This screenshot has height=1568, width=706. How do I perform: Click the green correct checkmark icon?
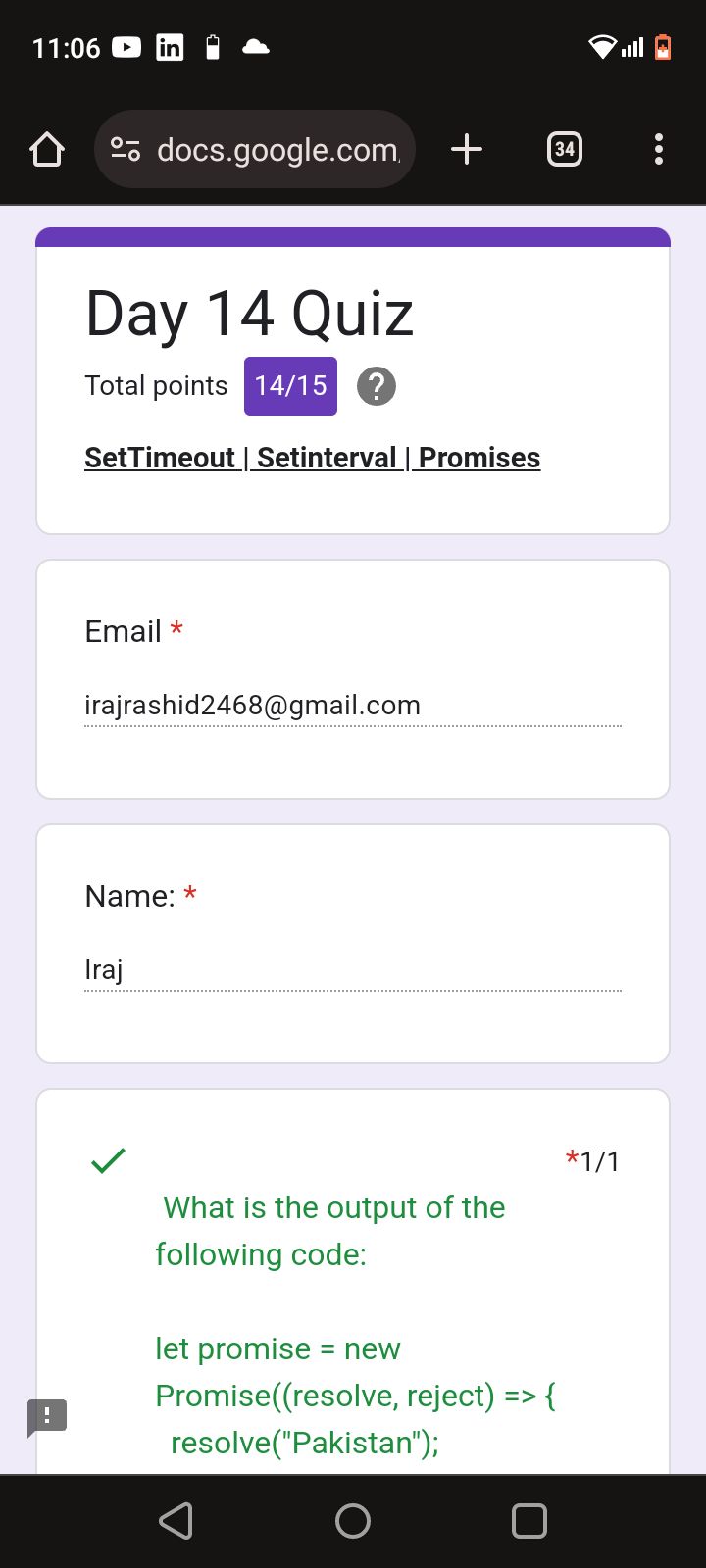click(x=108, y=1160)
